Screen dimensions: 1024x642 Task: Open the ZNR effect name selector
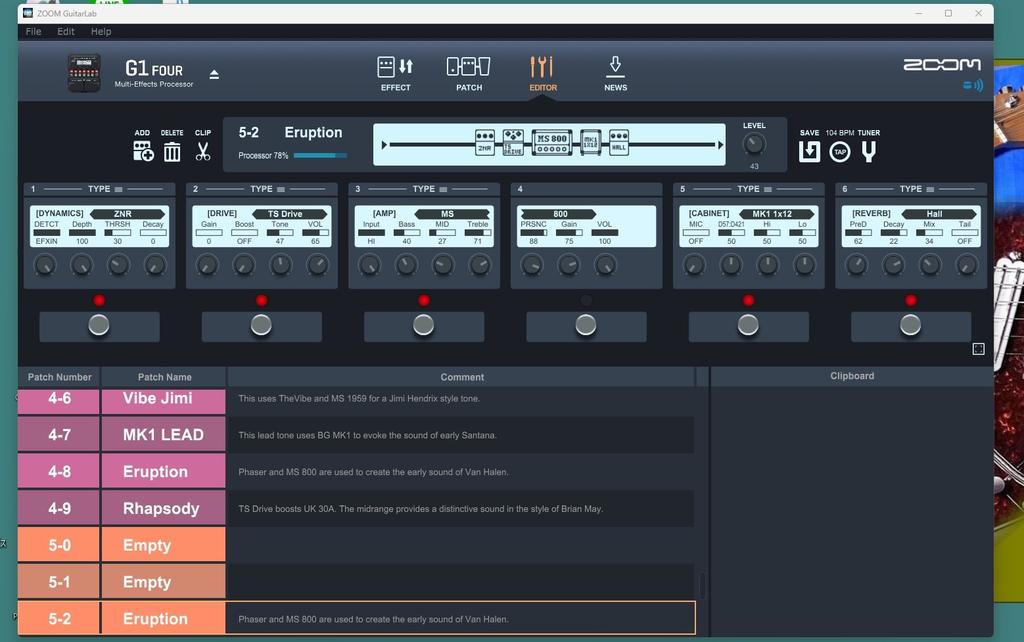click(x=127, y=214)
